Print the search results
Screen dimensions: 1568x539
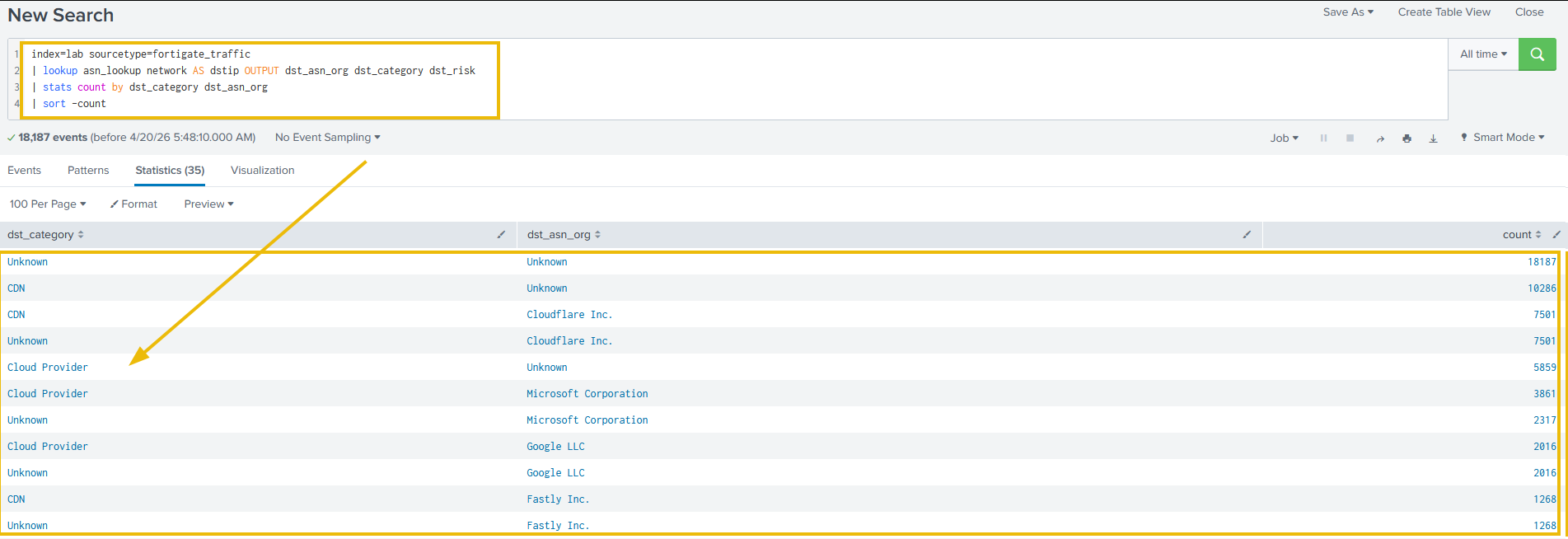[1407, 138]
